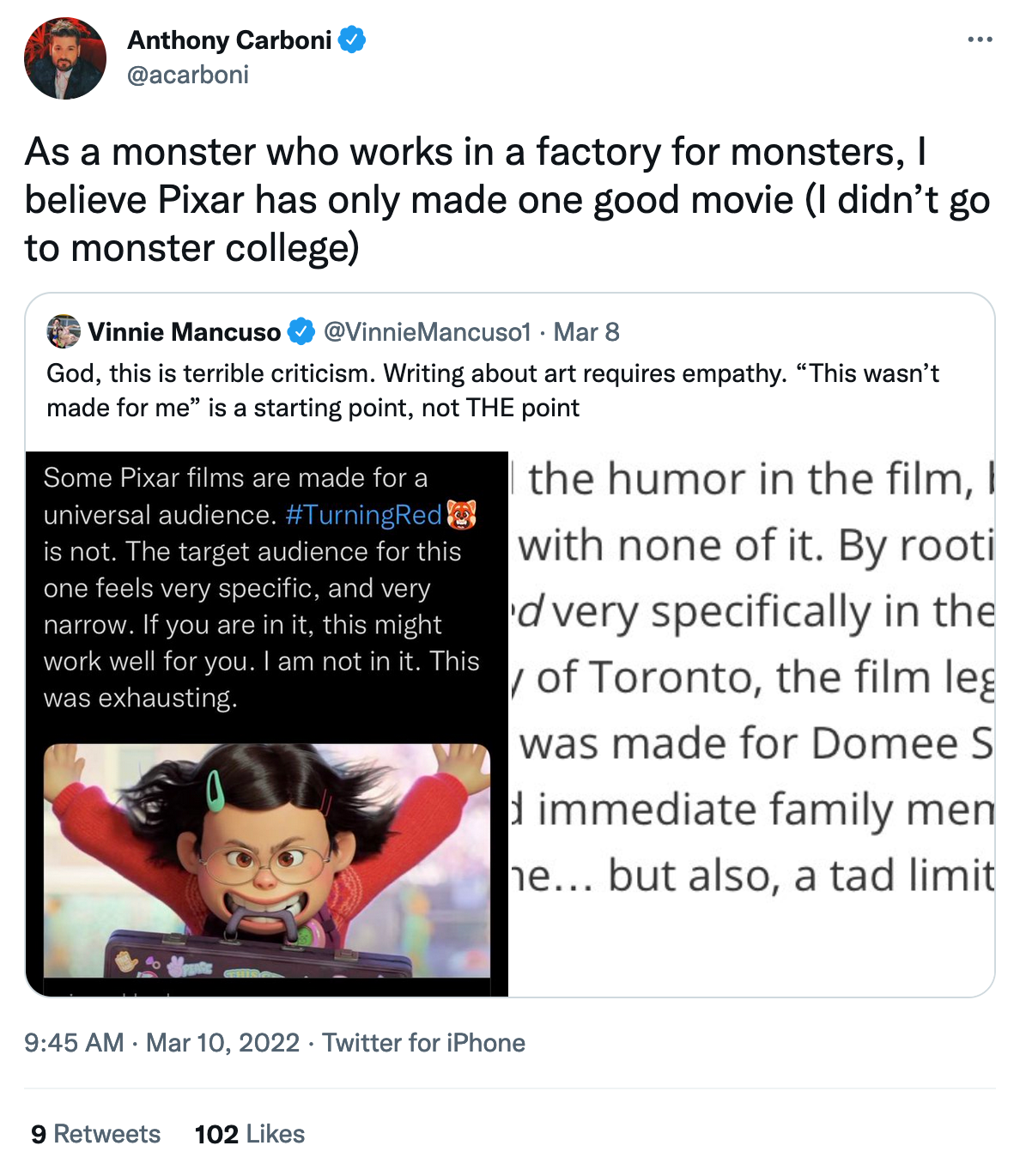Open the Turning Red character image
This screenshot has height=1176, width=1020.
pos(267,859)
